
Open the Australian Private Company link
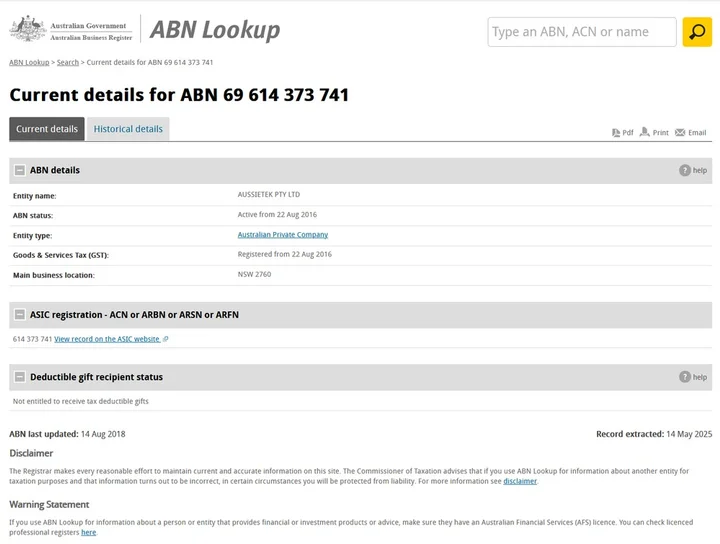282,235
